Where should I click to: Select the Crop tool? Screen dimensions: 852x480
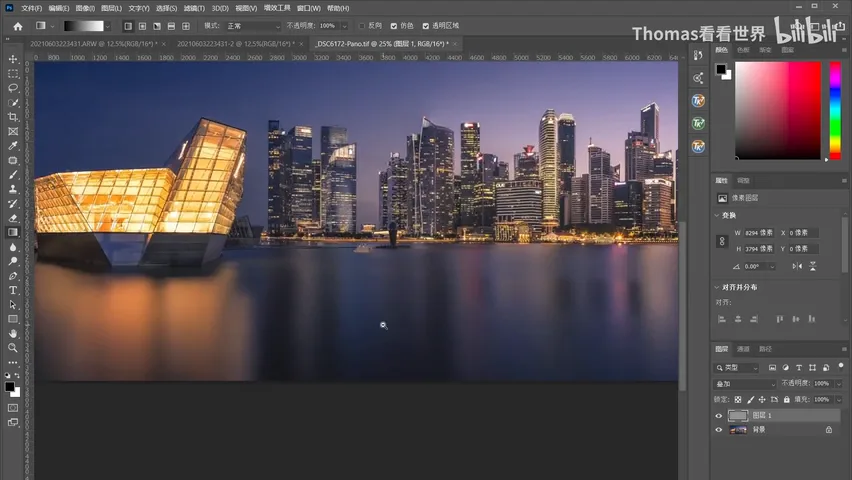(x=13, y=117)
